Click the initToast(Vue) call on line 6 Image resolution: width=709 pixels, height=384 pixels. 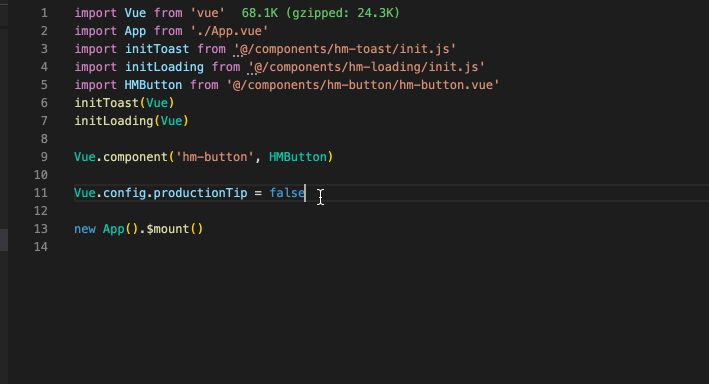click(124, 103)
